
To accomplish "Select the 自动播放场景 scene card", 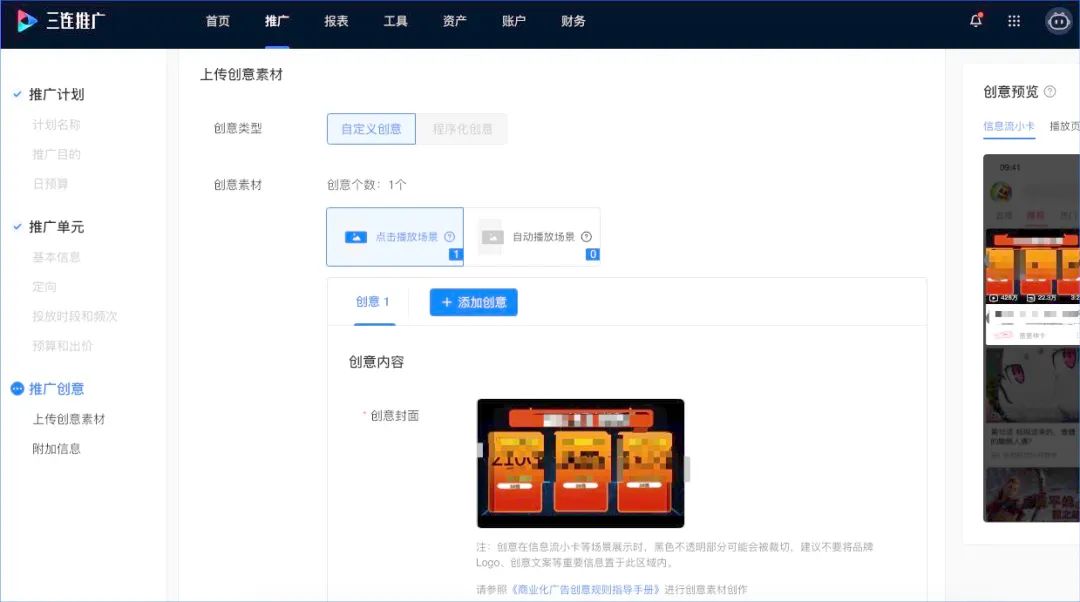I will pos(535,237).
